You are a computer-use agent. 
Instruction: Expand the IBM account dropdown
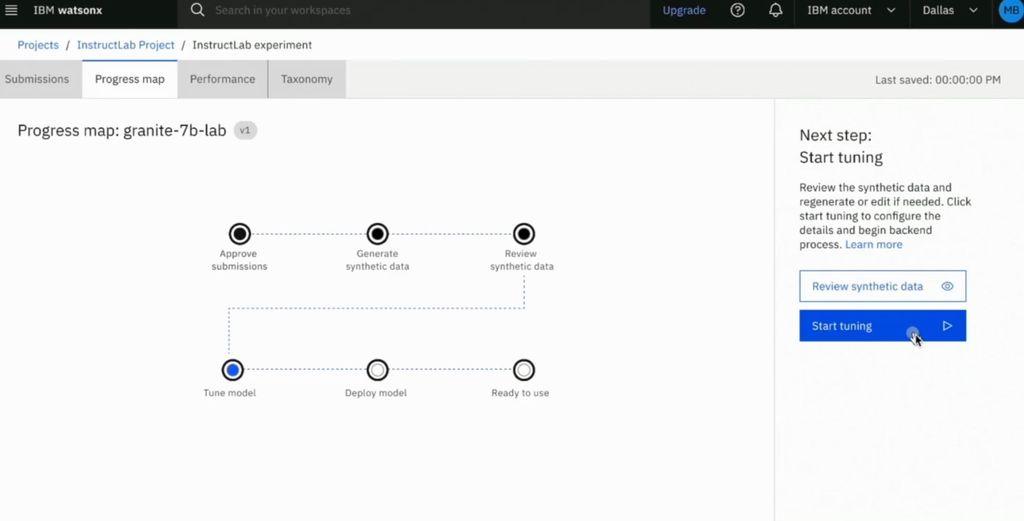[x=851, y=10]
